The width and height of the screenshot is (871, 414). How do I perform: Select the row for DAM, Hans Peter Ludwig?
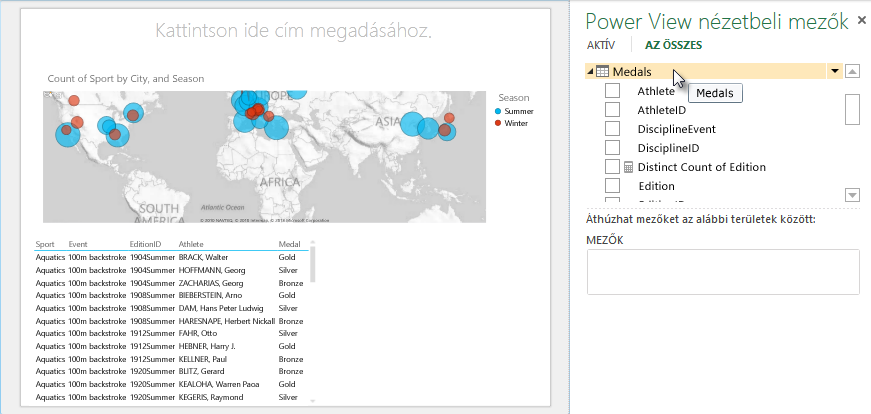169,308
